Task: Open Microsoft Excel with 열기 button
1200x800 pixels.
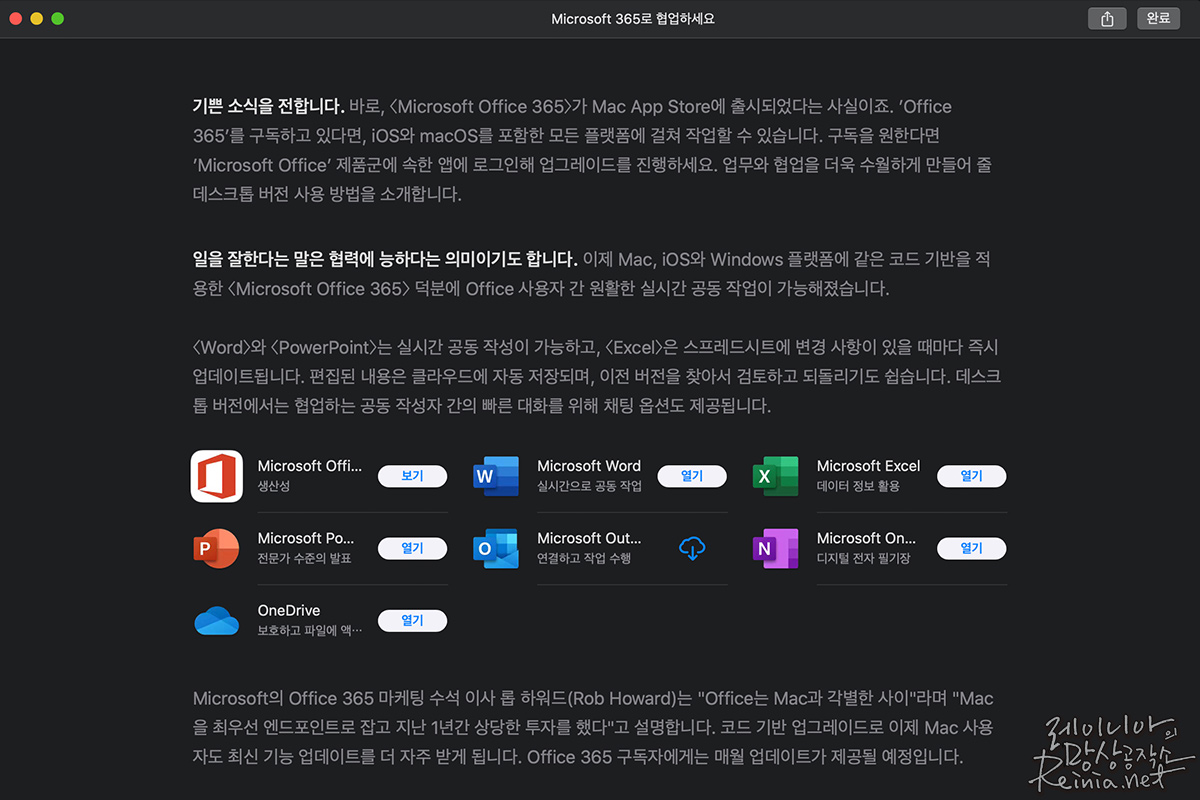Action: pyautogui.click(x=971, y=476)
